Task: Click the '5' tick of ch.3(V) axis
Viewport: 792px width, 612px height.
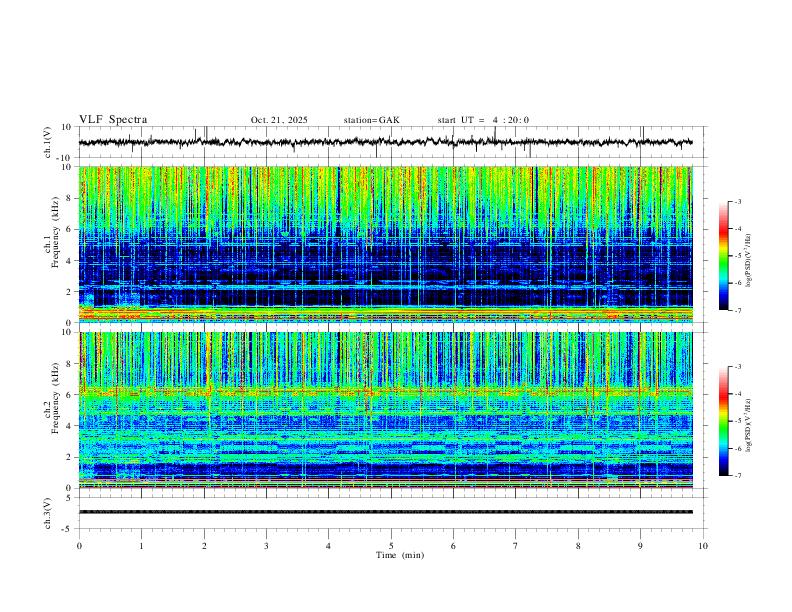Action: tap(69, 498)
